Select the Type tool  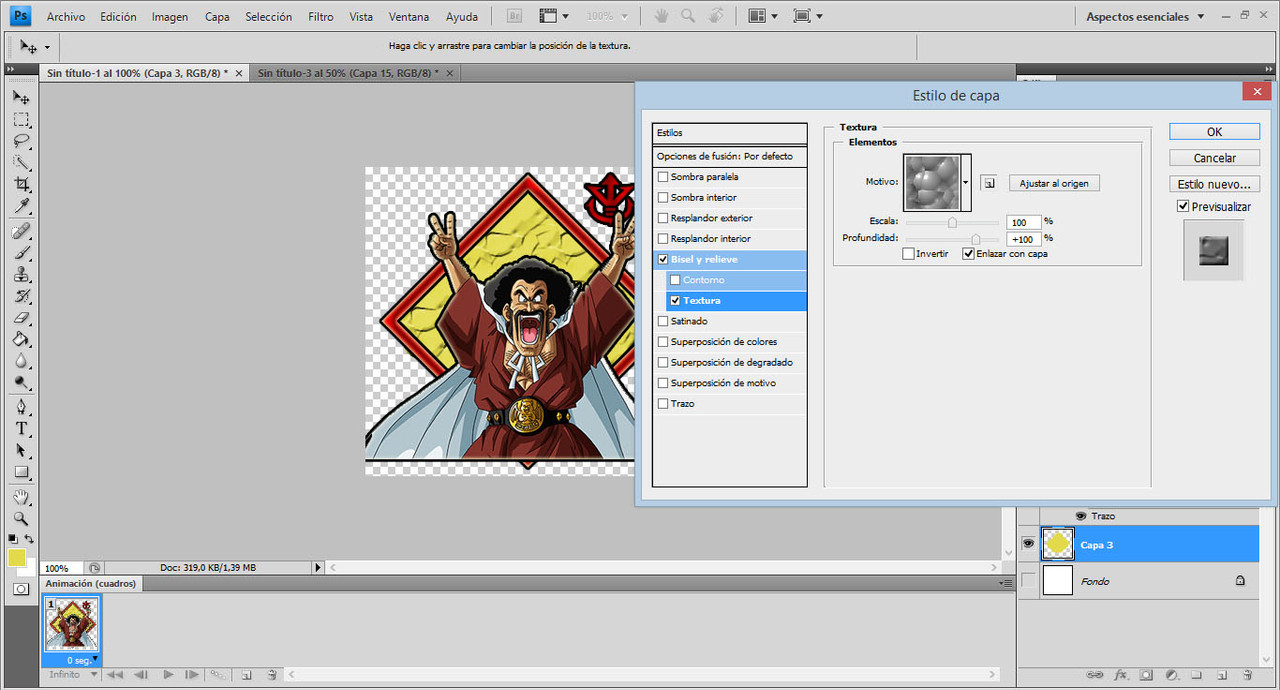21,429
